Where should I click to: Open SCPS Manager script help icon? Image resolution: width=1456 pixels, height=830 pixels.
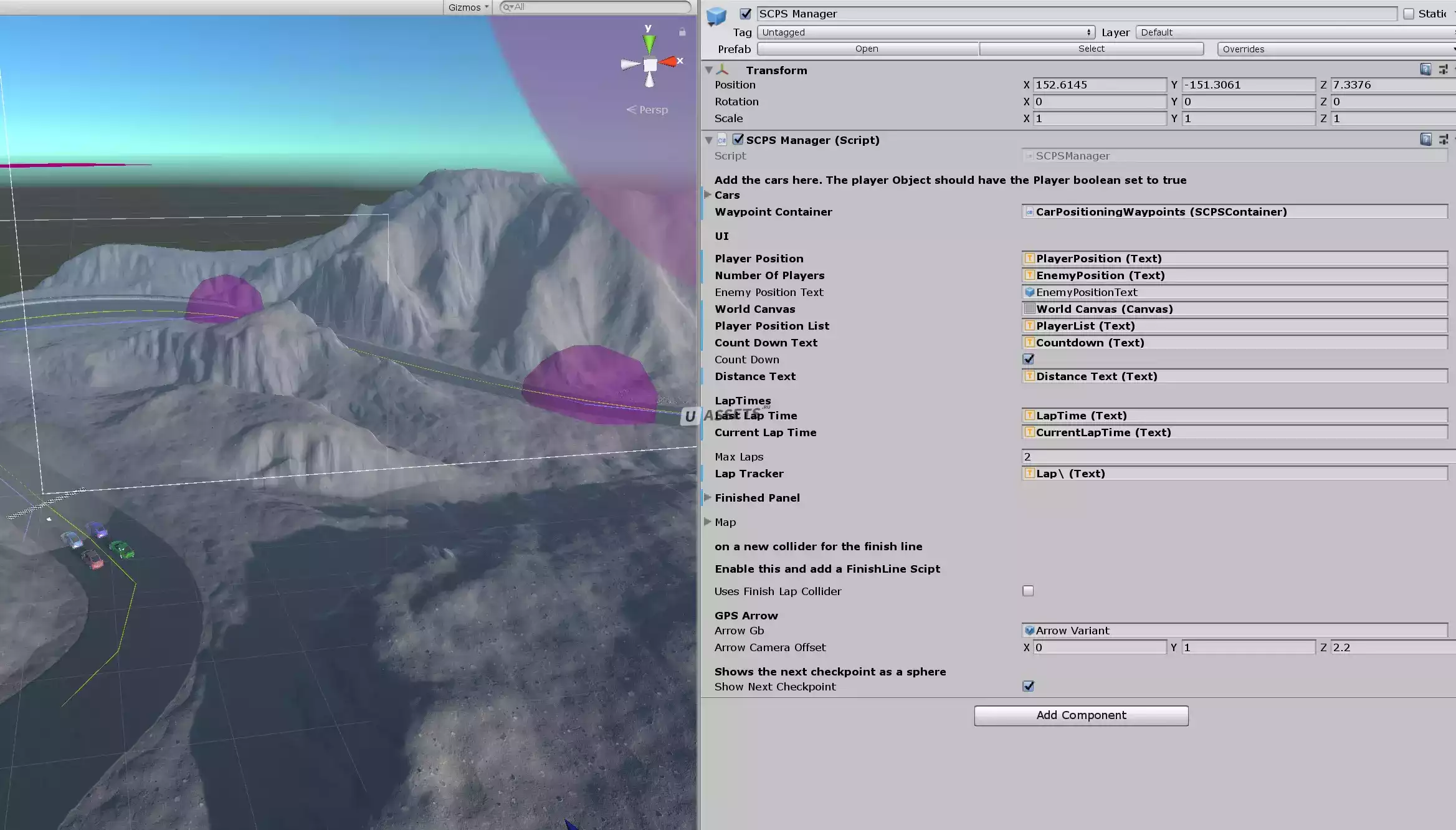click(x=1425, y=140)
